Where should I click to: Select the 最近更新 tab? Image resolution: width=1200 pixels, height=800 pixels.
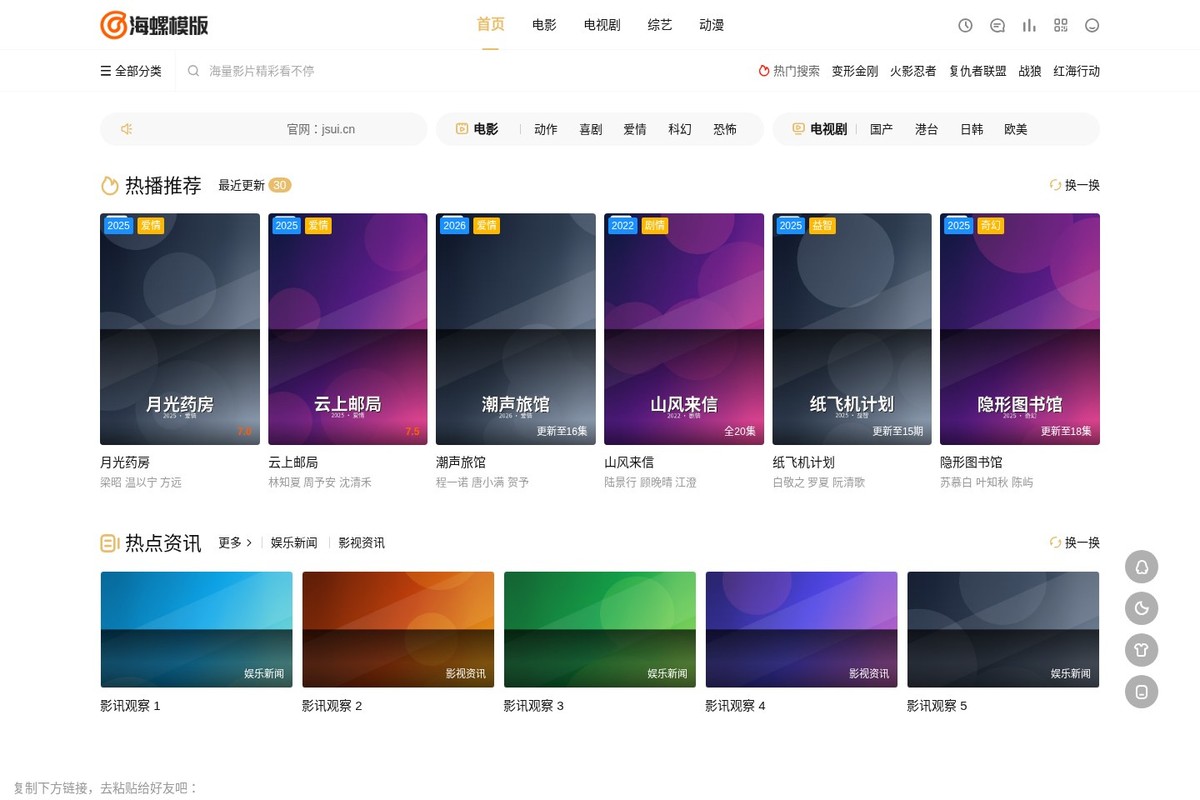(x=254, y=185)
